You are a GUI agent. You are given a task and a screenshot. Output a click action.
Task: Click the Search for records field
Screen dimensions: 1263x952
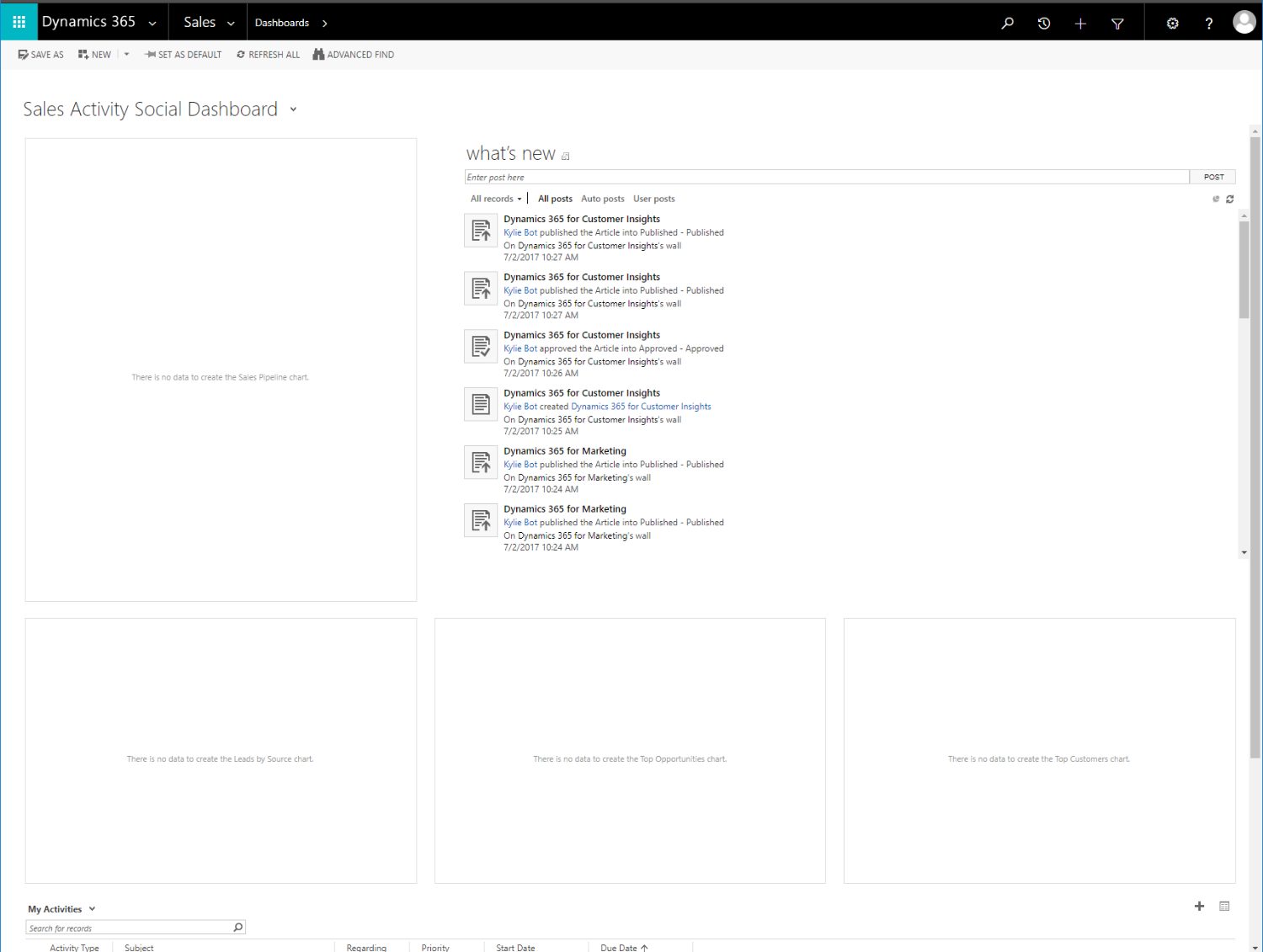click(129, 928)
